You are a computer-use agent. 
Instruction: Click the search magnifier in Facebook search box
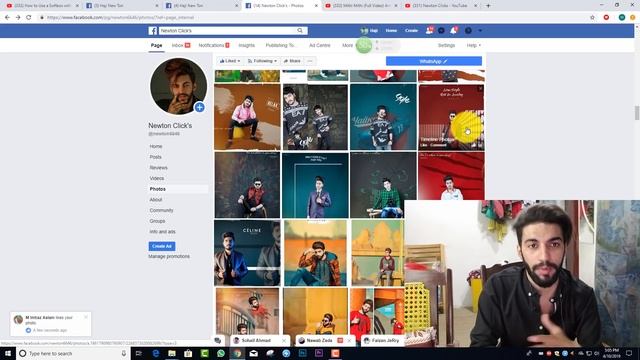(300, 31)
